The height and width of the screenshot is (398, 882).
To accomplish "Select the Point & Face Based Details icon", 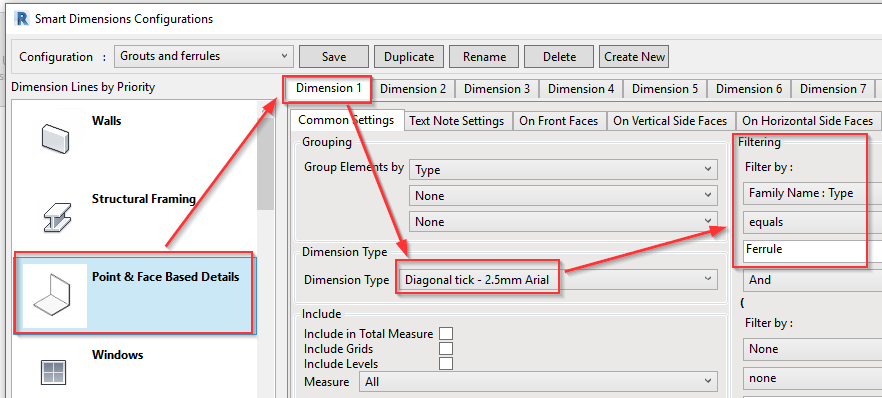I will [55, 296].
